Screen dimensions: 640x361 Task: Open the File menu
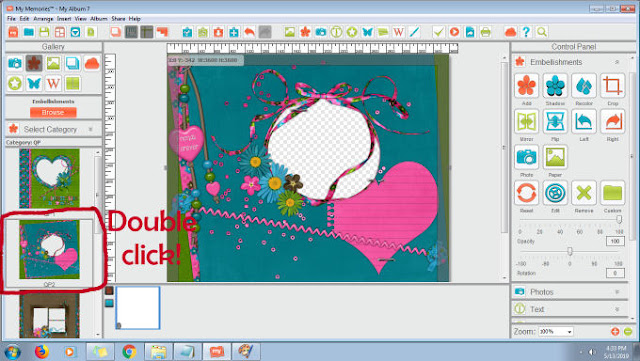[11, 18]
